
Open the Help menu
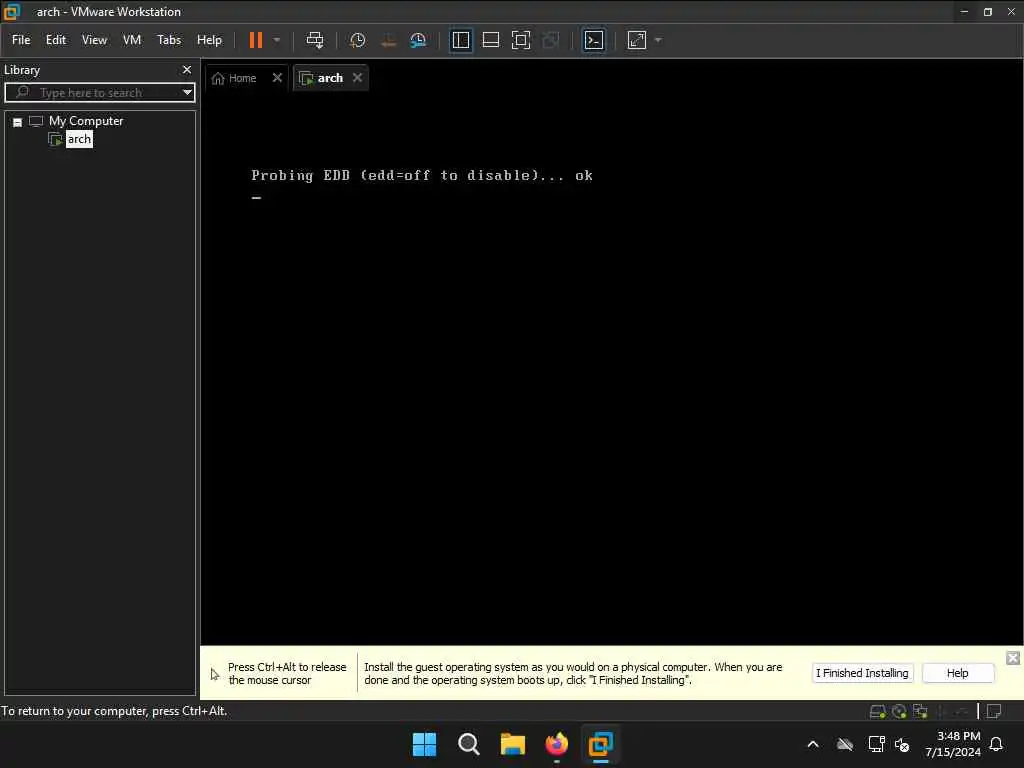[x=210, y=40]
